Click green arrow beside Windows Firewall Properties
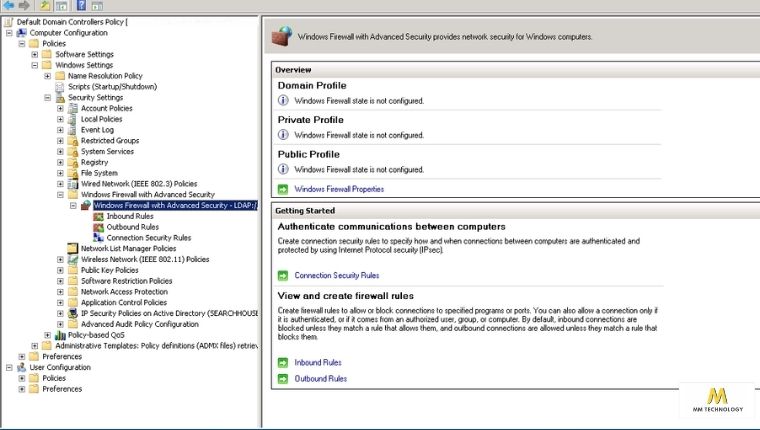The image size is (760, 430). (x=283, y=189)
